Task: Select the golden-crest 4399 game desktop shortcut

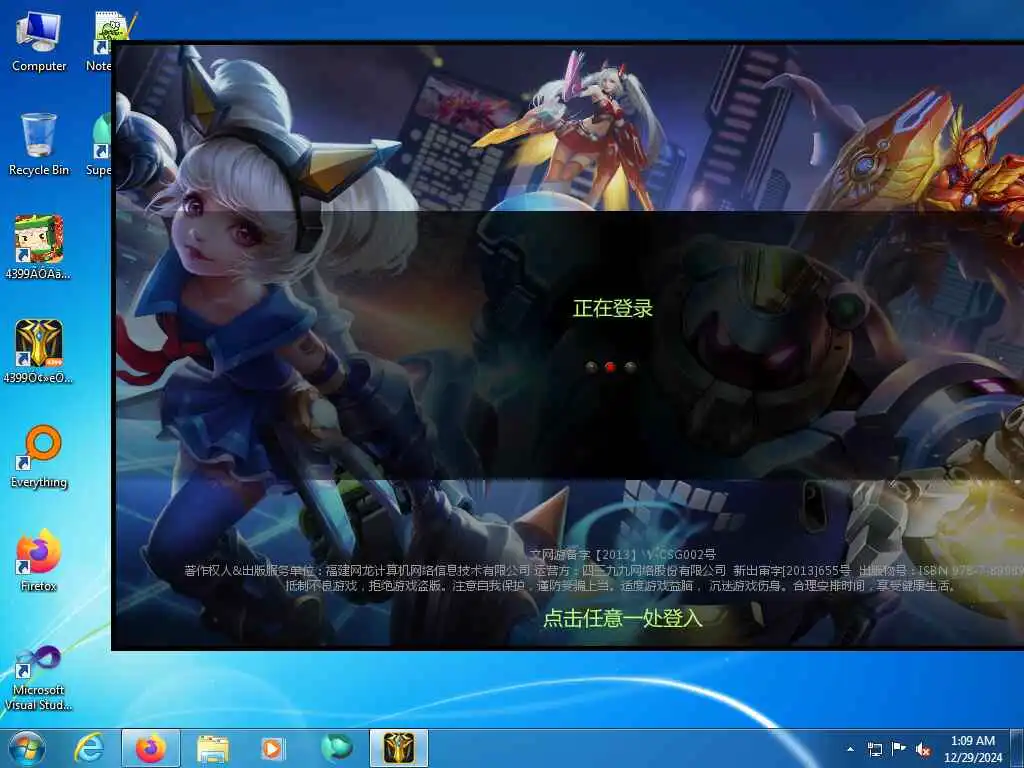Action: click(39, 351)
